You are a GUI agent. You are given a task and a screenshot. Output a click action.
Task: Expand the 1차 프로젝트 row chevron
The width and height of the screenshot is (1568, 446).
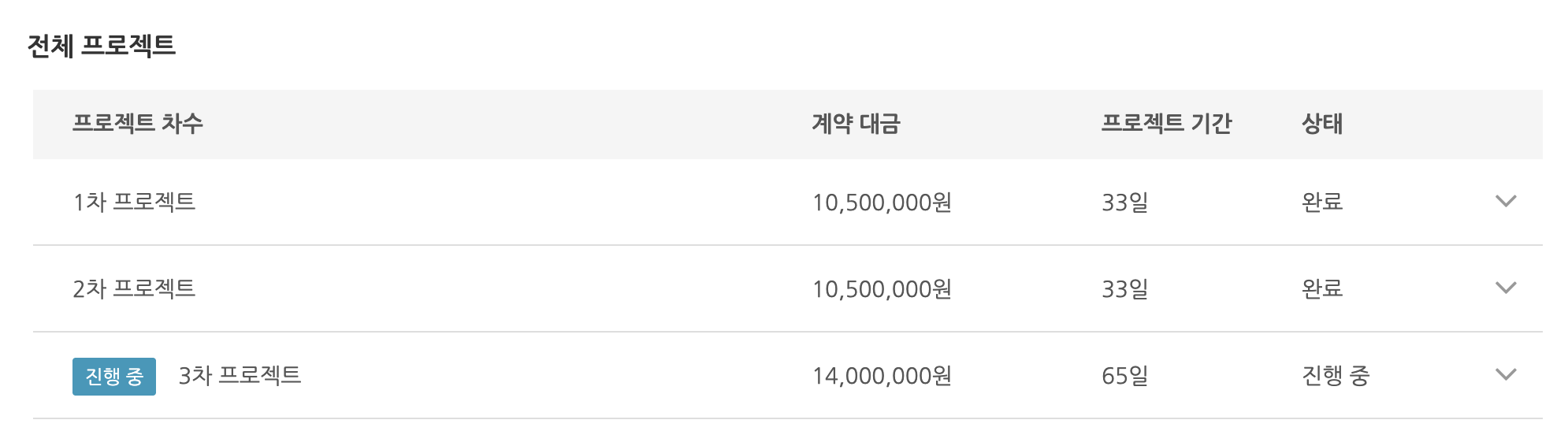(x=1505, y=202)
